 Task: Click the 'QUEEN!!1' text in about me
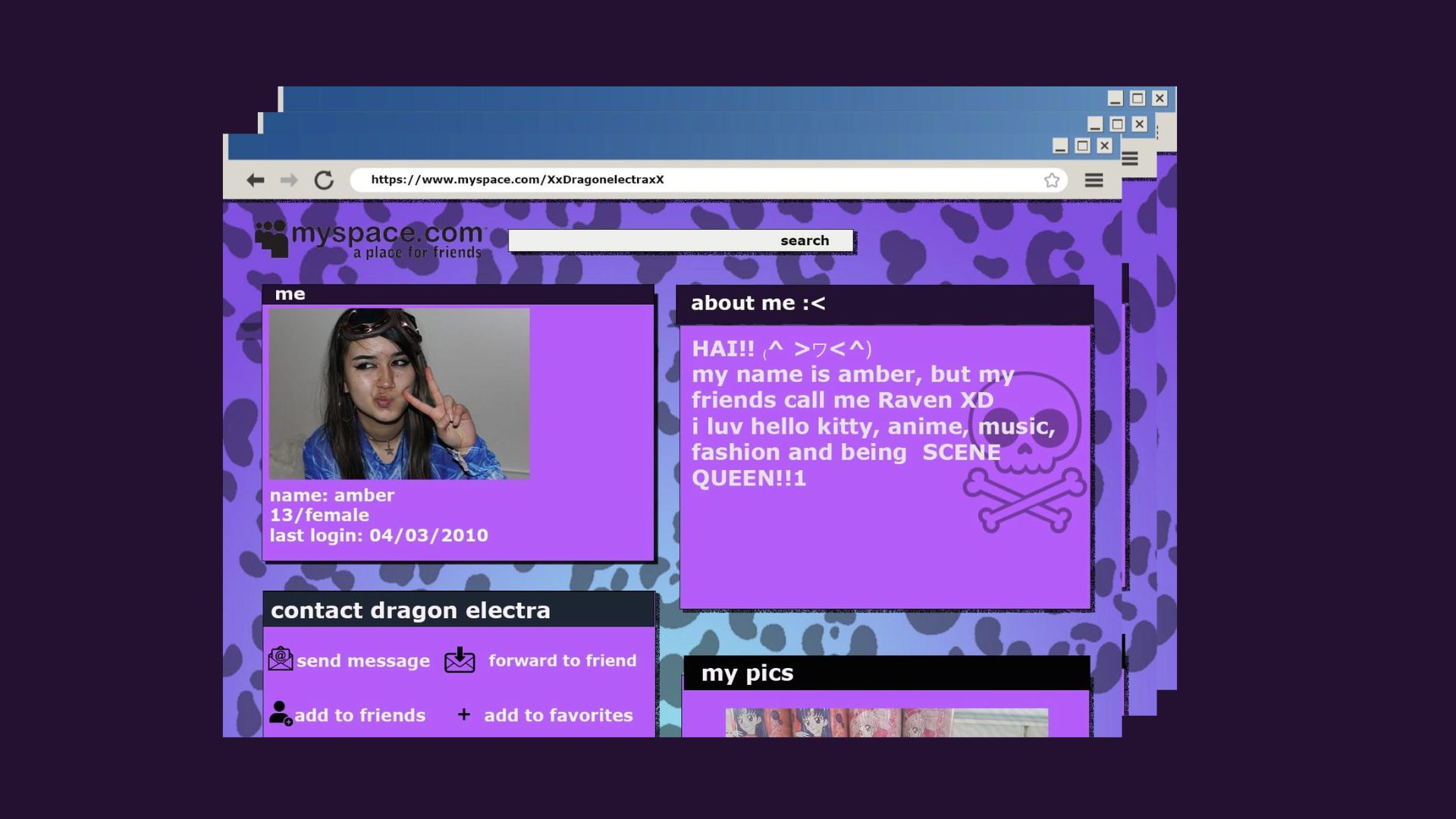(749, 479)
